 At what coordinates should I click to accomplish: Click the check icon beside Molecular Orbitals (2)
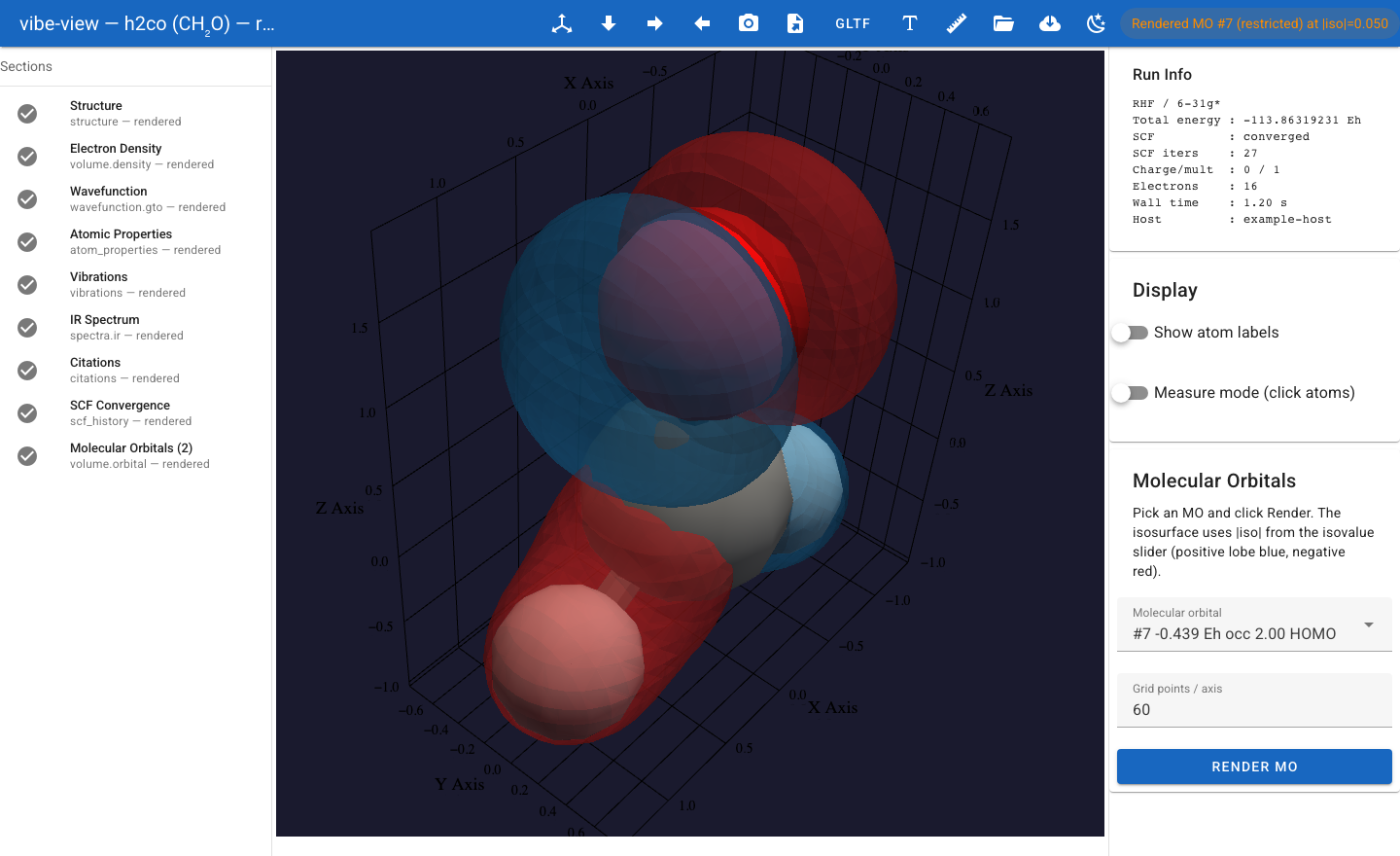(27, 456)
